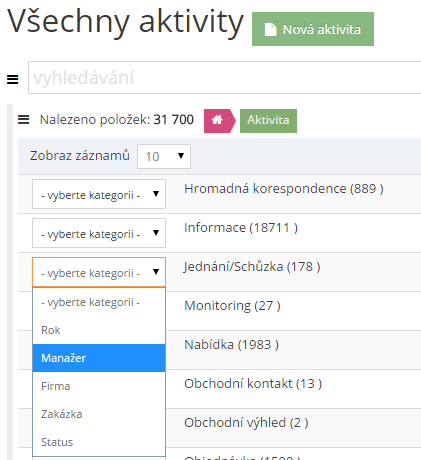Image resolution: width=421 pixels, height=460 pixels.
Task: Click into the vyhledávání search field
Action: (225, 77)
